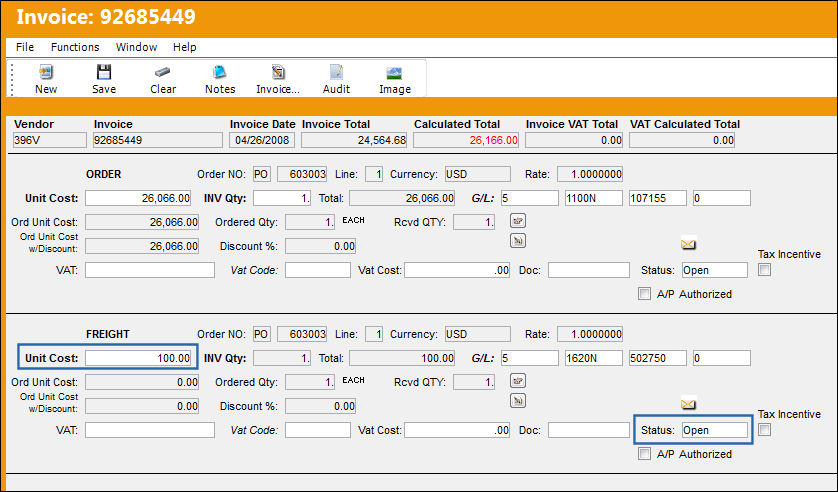Screen dimensions: 838x492
Task: Click G/L field 502750 in FREIGHT
Action: tap(657, 358)
